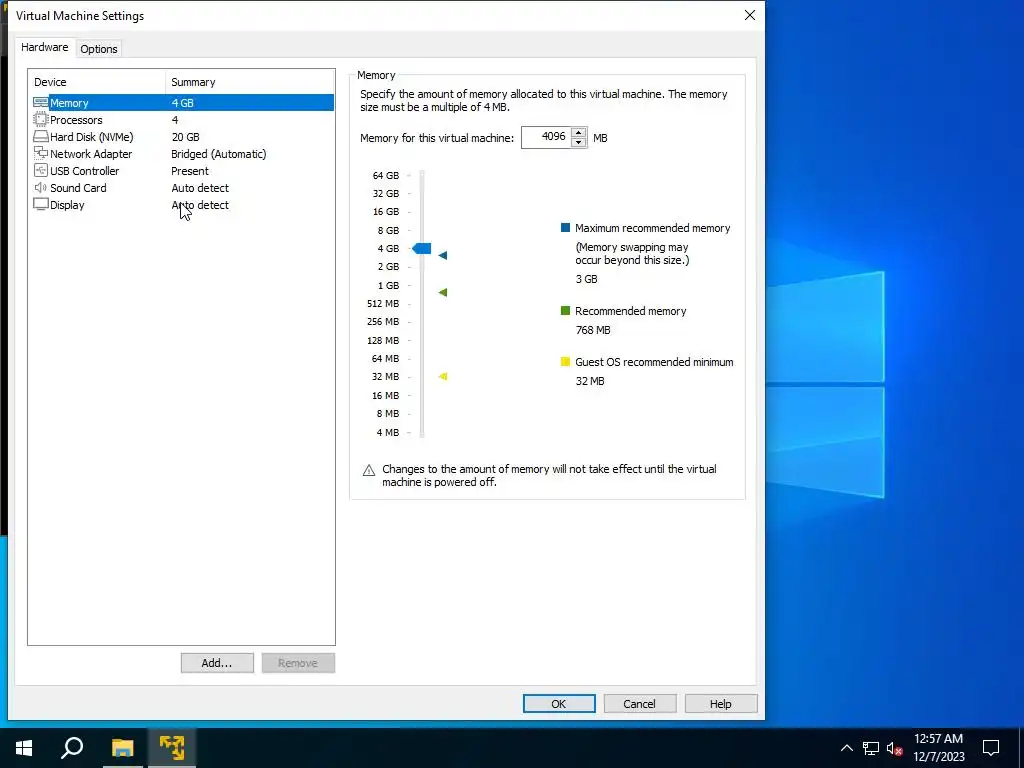Click the memory slider thumb at 4 GB

(x=422, y=248)
